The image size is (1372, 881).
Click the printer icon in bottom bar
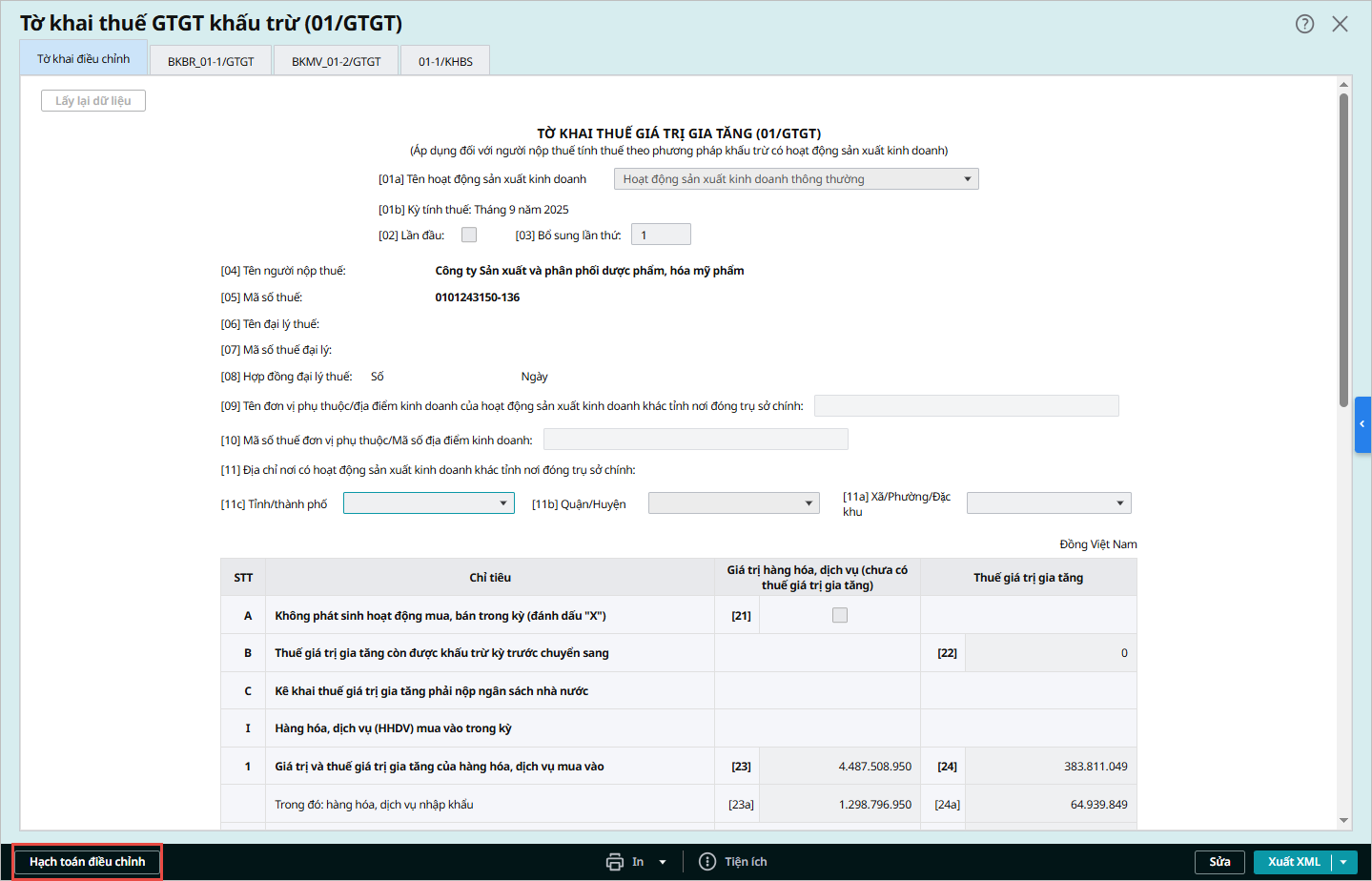615,862
